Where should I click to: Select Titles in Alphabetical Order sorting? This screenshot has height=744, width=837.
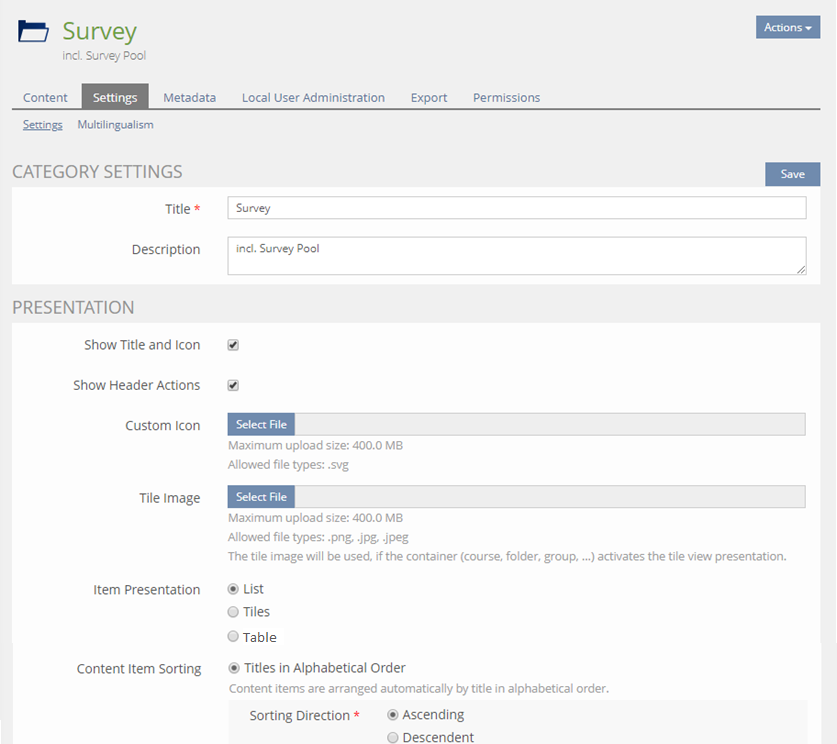pos(235,668)
